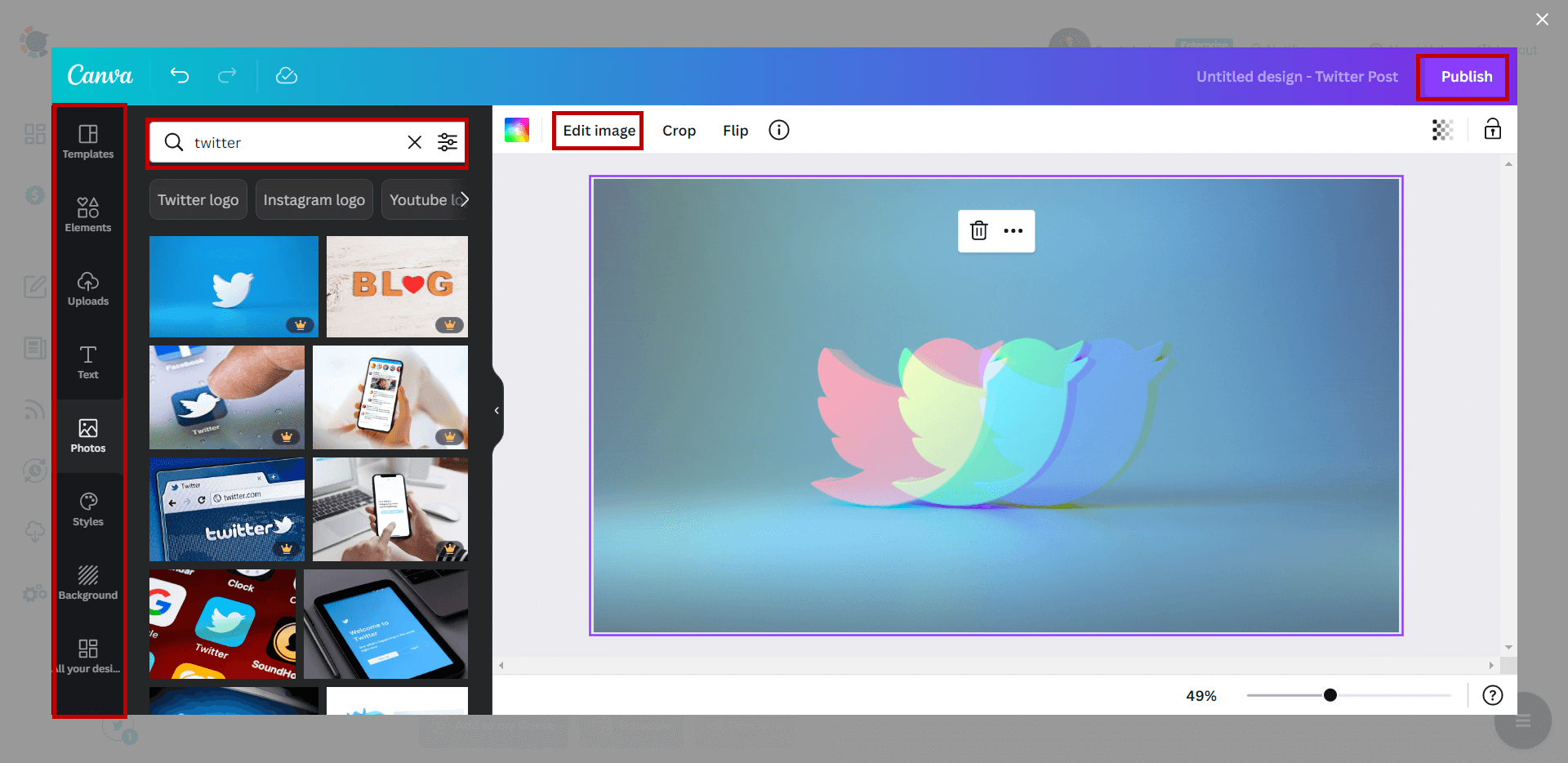Undo the last action
1568x763 pixels.
[180, 75]
